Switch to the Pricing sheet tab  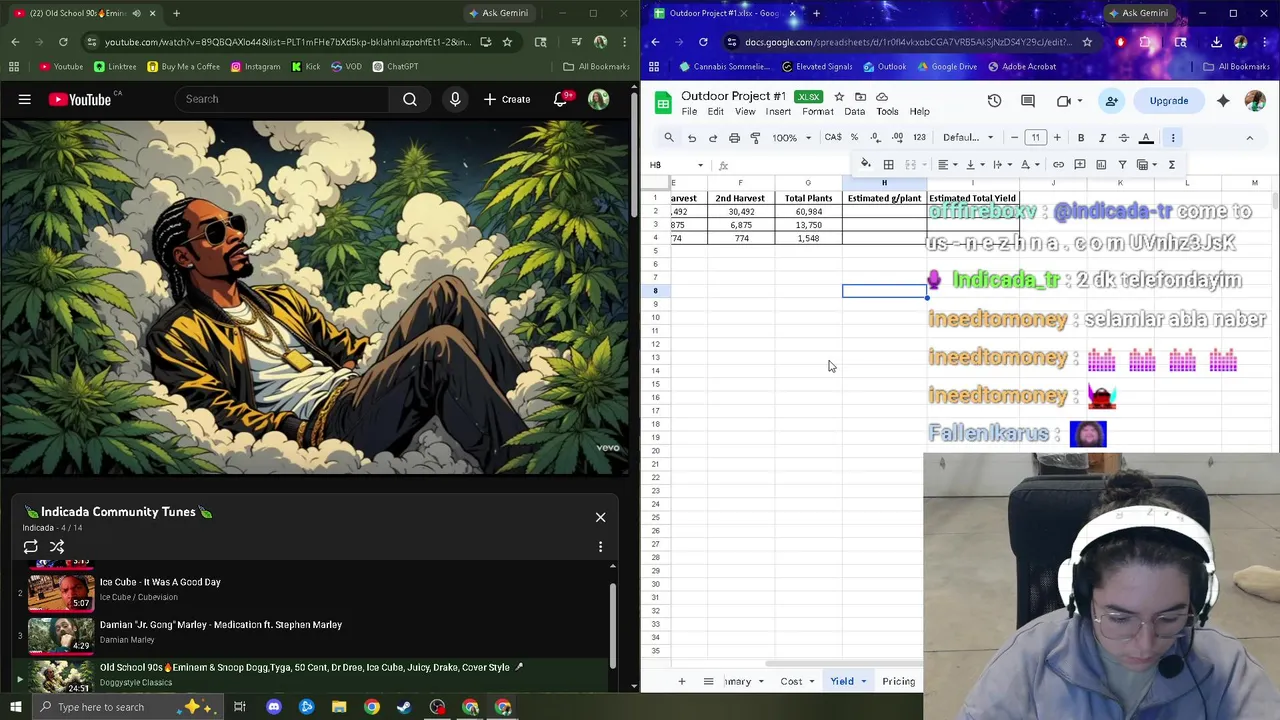coord(898,682)
